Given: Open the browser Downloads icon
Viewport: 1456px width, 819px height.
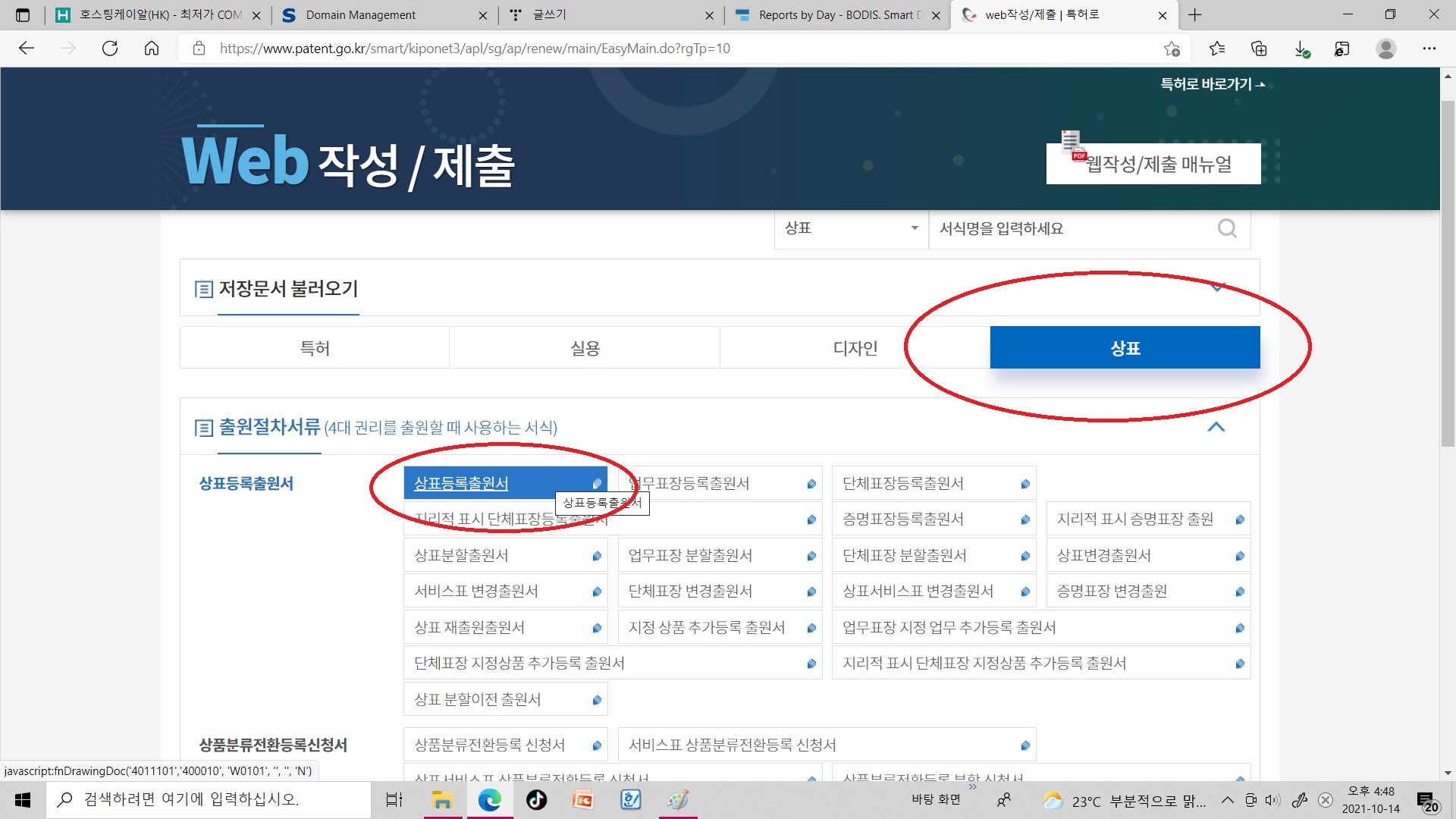Looking at the screenshot, I should (x=1301, y=49).
